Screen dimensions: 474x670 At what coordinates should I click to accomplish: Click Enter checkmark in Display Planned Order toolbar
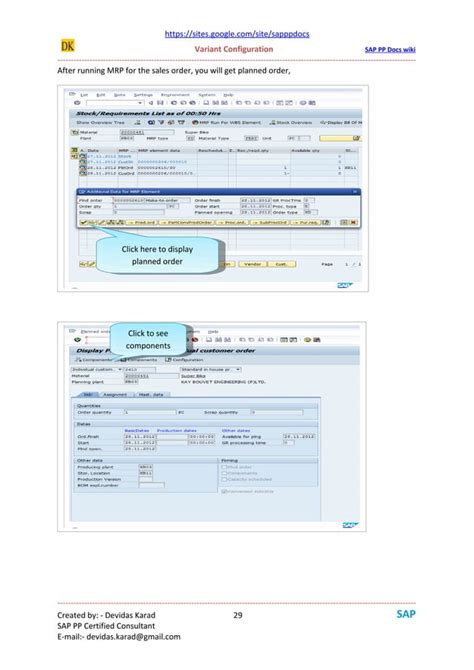(x=77, y=340)
